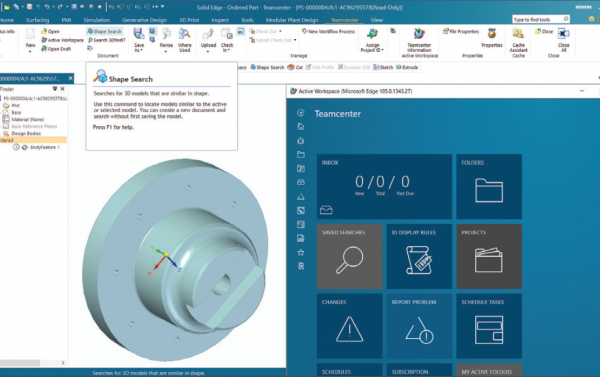This screenshot has height=377, width=600.
Task: Click the Open Draft command
Action: tap(56, 49)
